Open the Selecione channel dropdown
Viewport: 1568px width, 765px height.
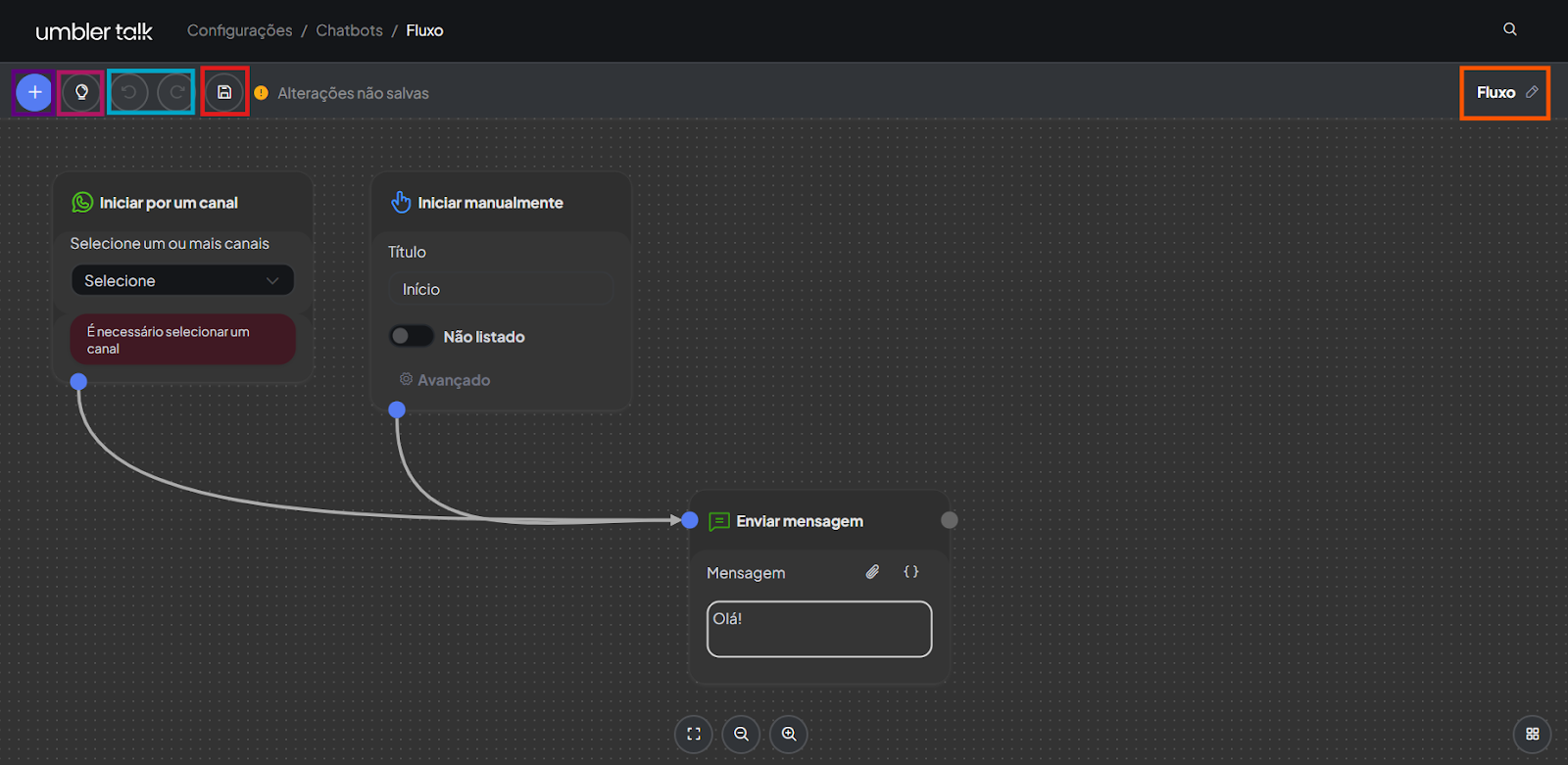[x=182, y=280]
